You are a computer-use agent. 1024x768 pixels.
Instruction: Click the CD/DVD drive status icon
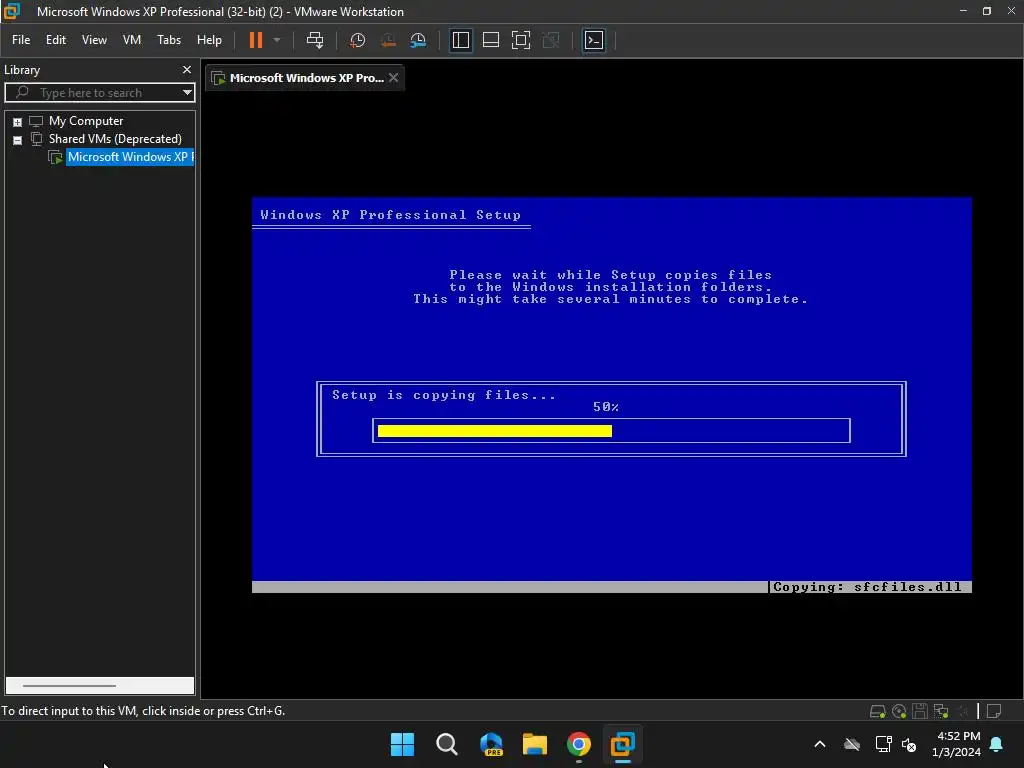pos(899,711)
